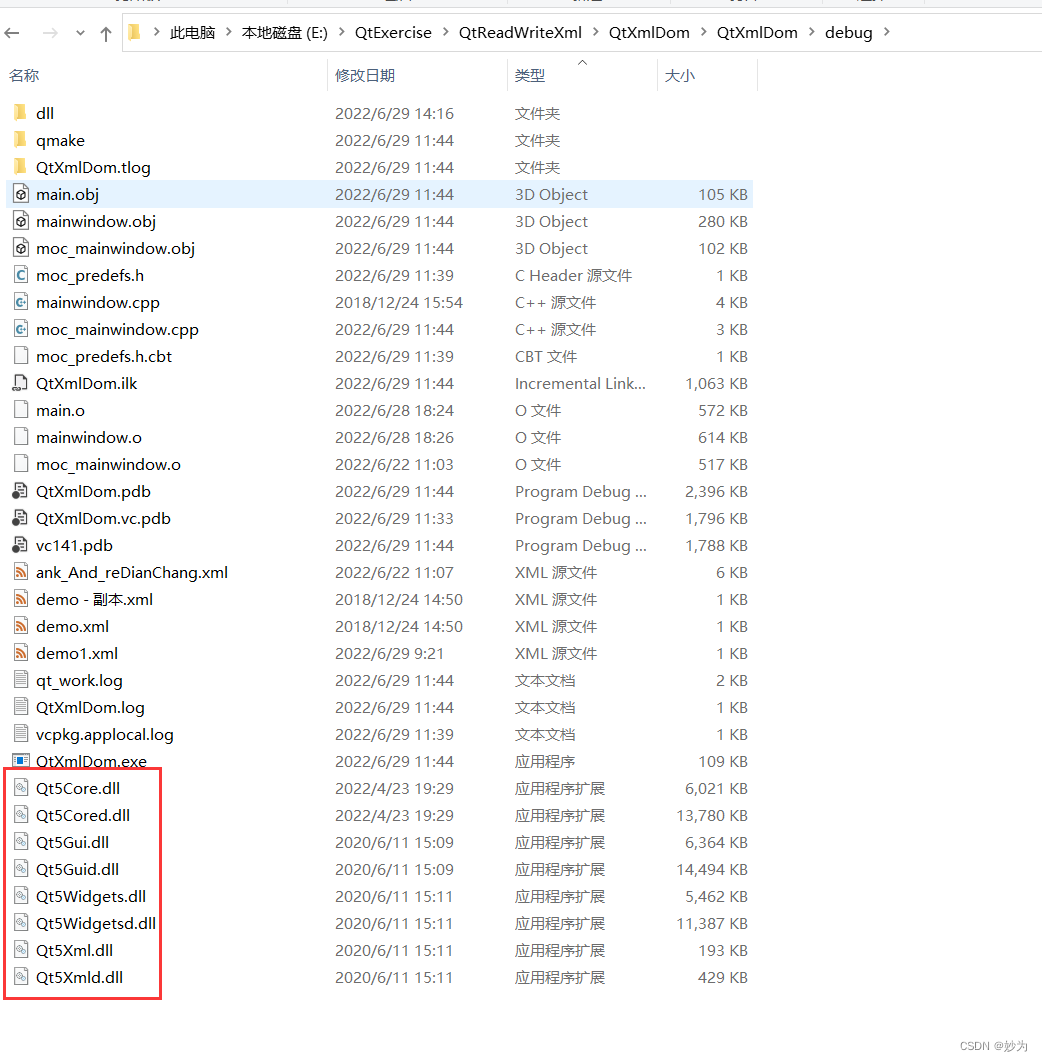
Task: Navigate to QtReadWriteXml breadcrumb
Action: click(x=520, y=32)
